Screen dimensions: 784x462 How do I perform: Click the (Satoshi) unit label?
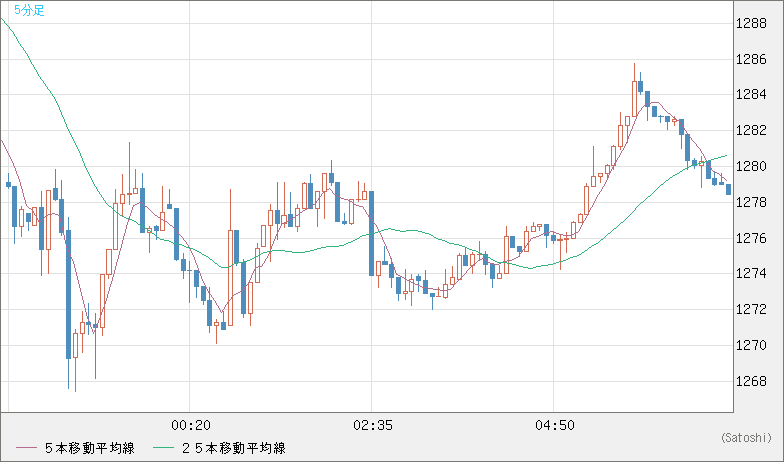pyautogui.click(x=746, y=438)
